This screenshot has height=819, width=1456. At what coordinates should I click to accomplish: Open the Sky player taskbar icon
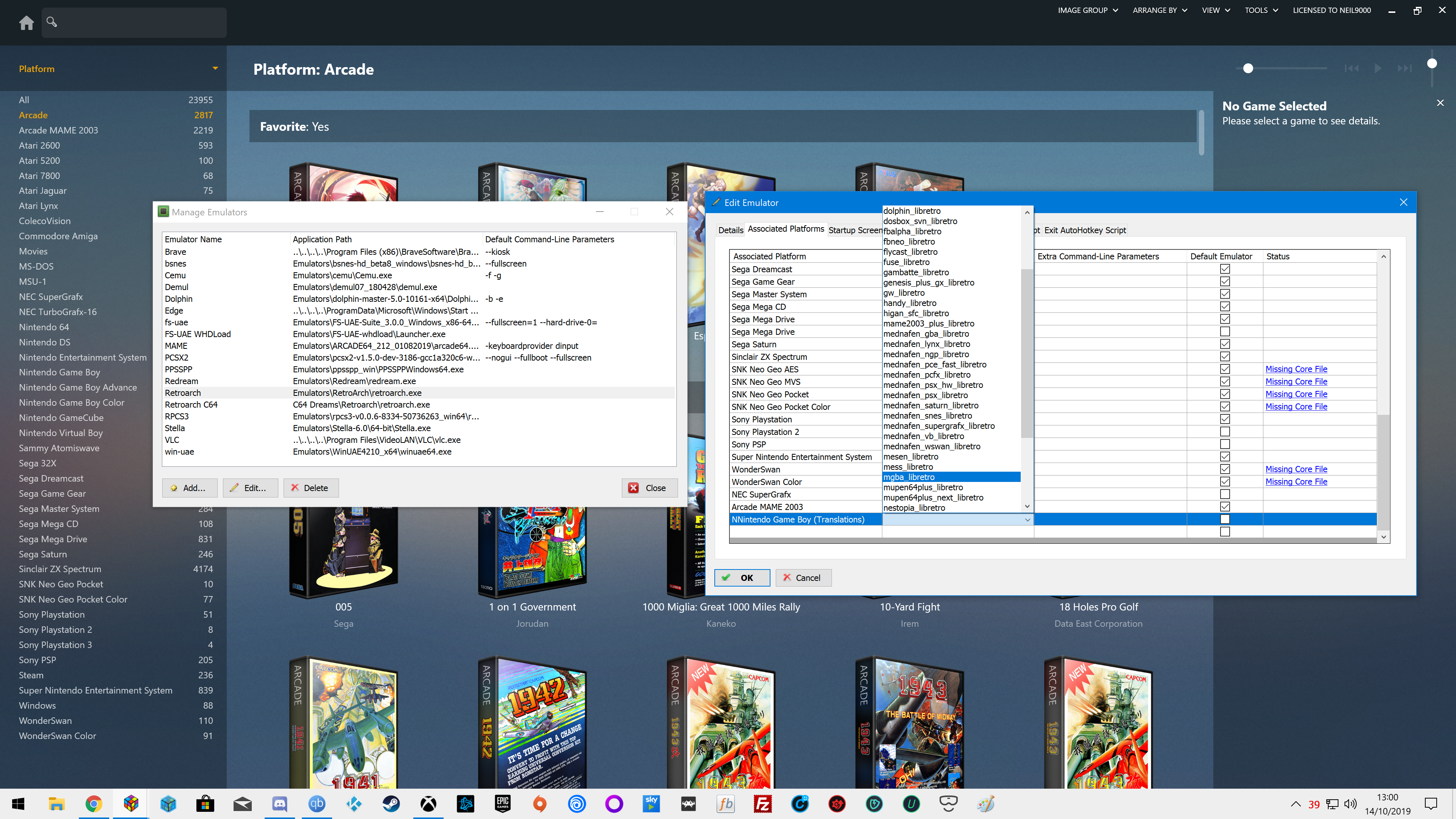click(651, 804)
